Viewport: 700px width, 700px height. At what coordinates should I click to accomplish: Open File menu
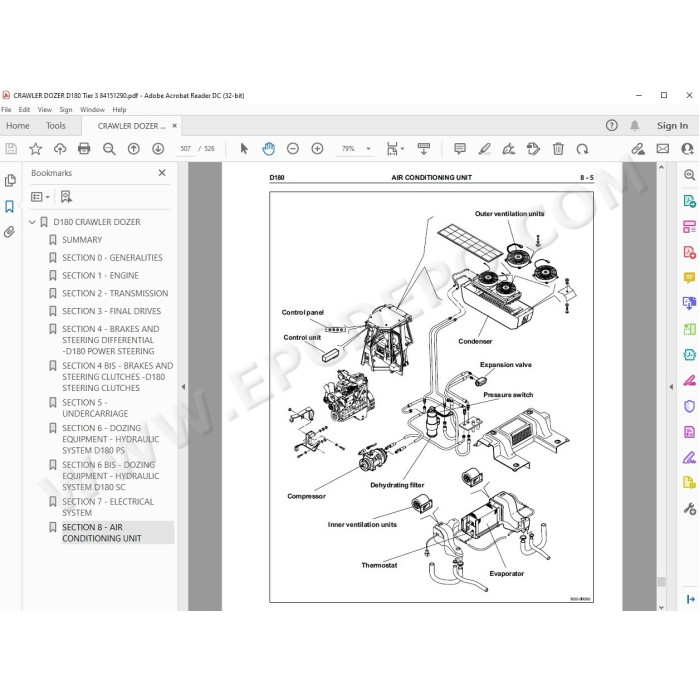click(6, 109)
